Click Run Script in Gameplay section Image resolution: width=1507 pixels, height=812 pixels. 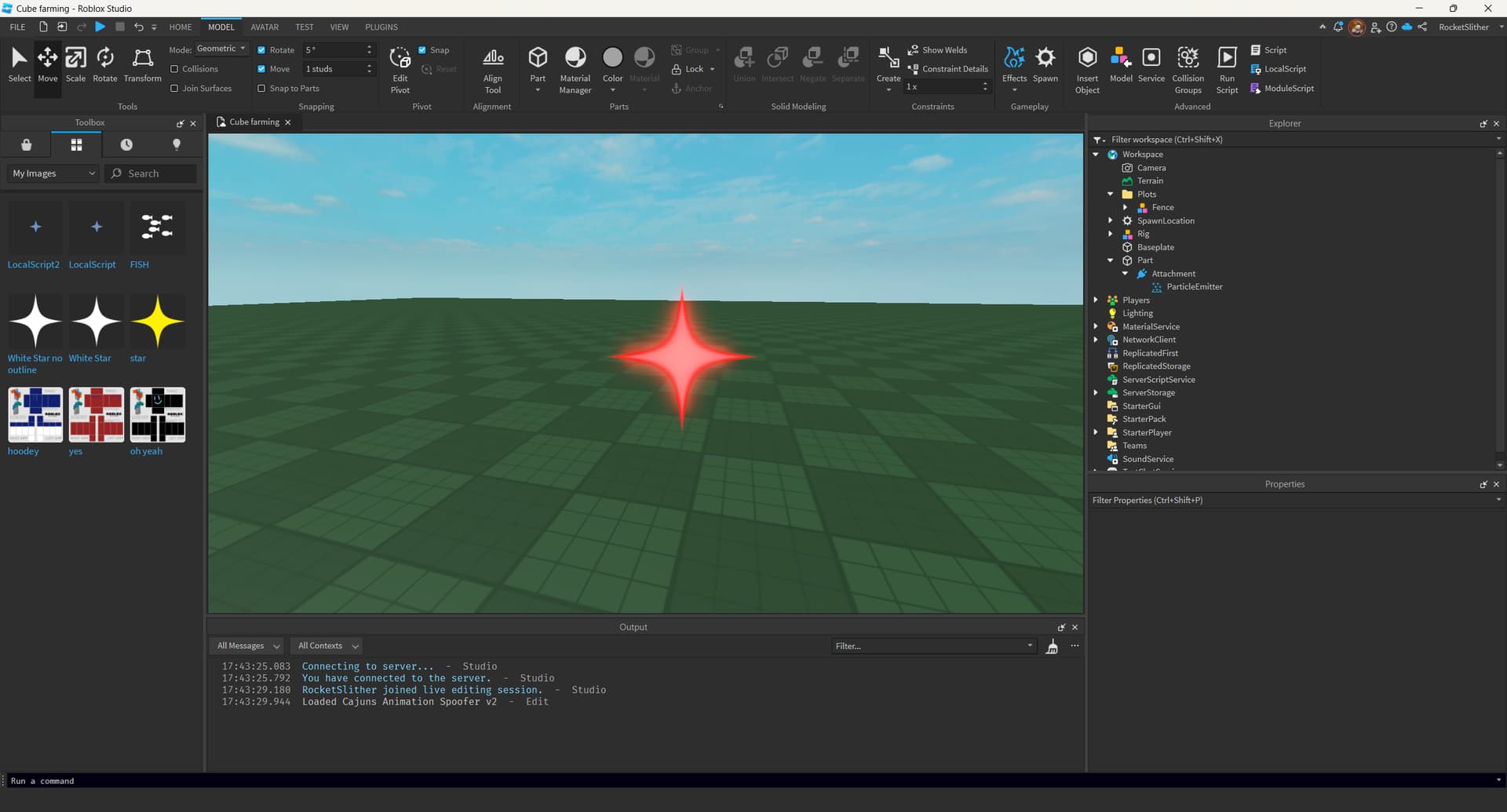(1227, 67)
